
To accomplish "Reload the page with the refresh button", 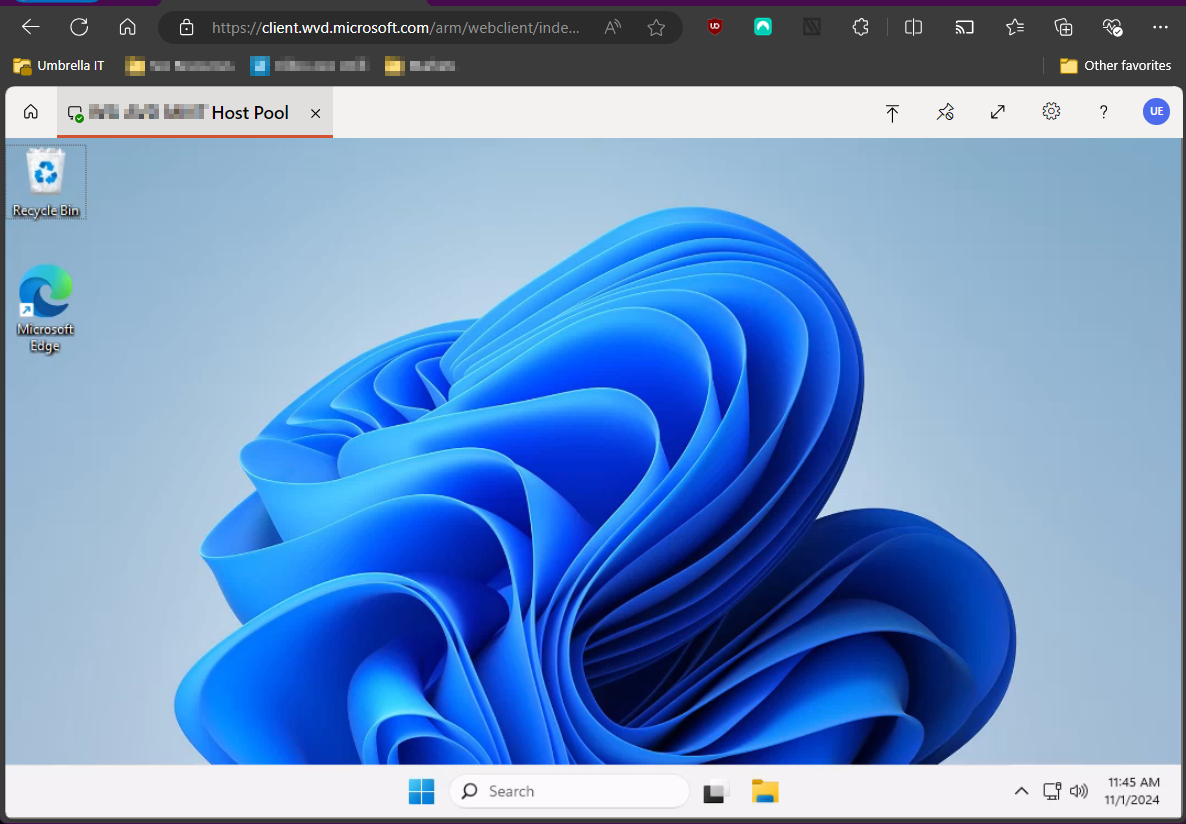I will 79,27.
